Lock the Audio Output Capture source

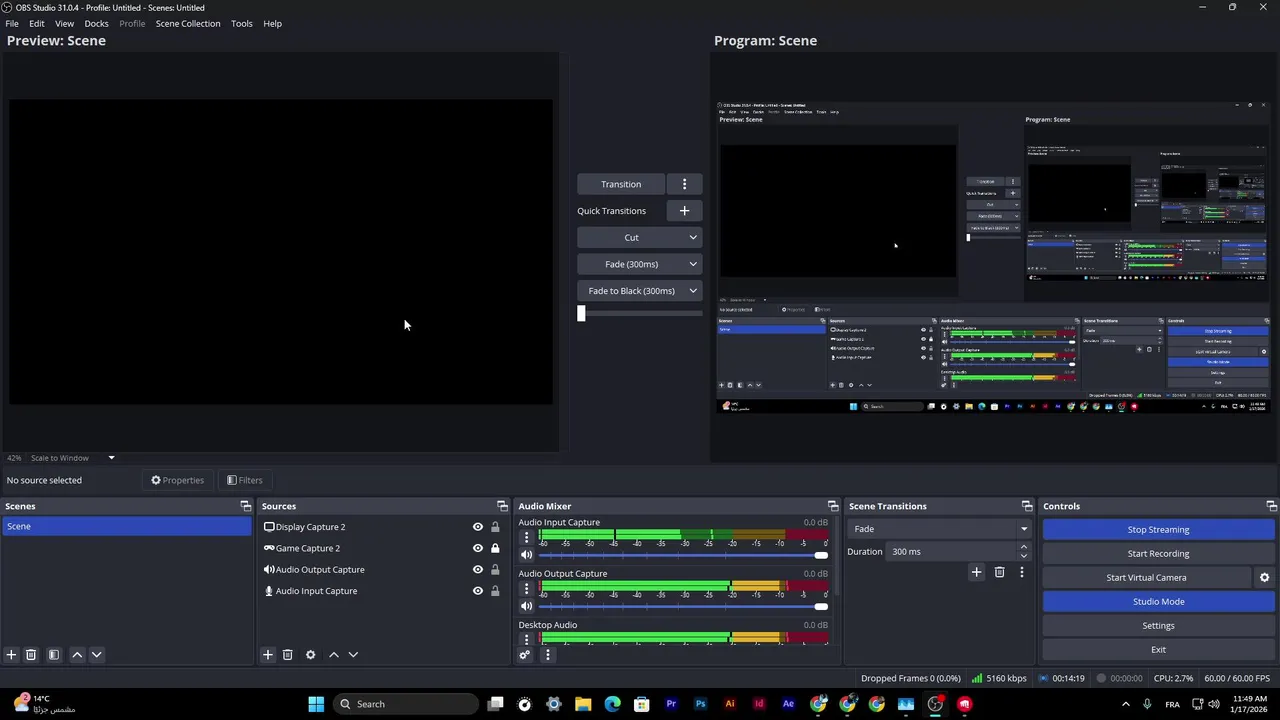[x=495, y=570]
